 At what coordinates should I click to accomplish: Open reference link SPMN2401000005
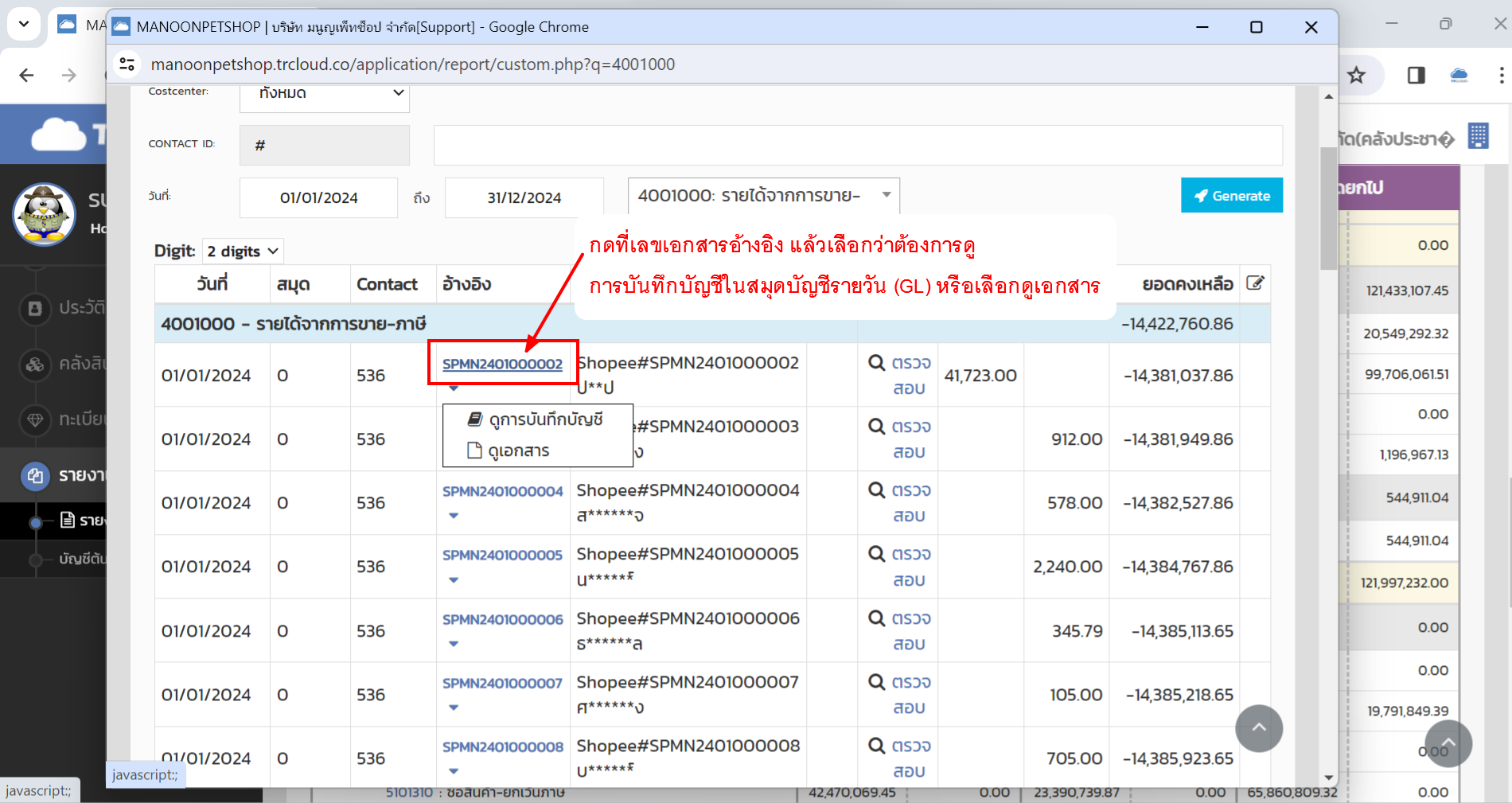click(502, 555)
